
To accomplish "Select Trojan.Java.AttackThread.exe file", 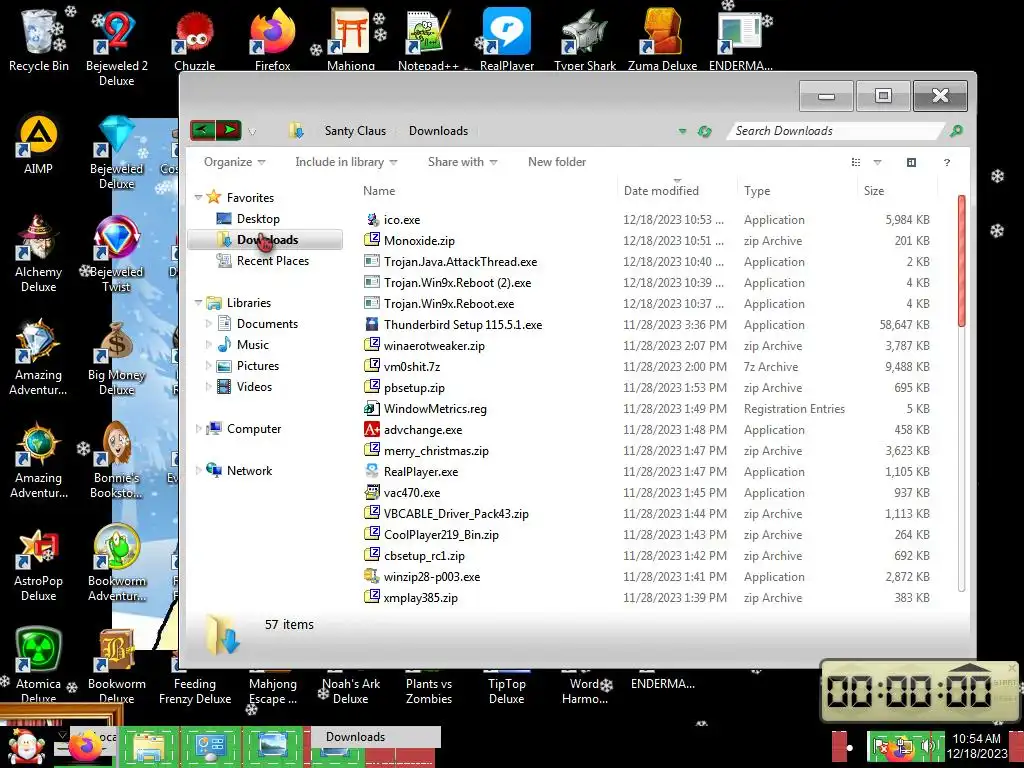I will (x=460, y=262).
